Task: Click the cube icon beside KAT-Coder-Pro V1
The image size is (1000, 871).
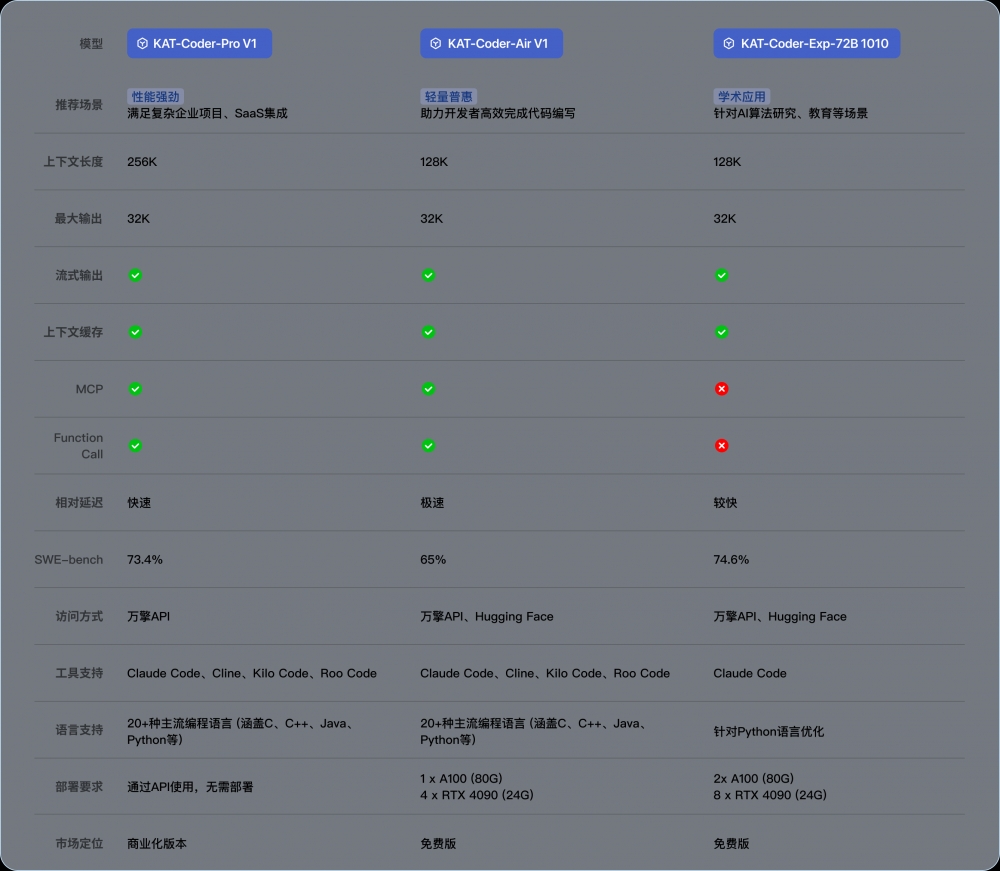Action: click(x=143, y=44)
